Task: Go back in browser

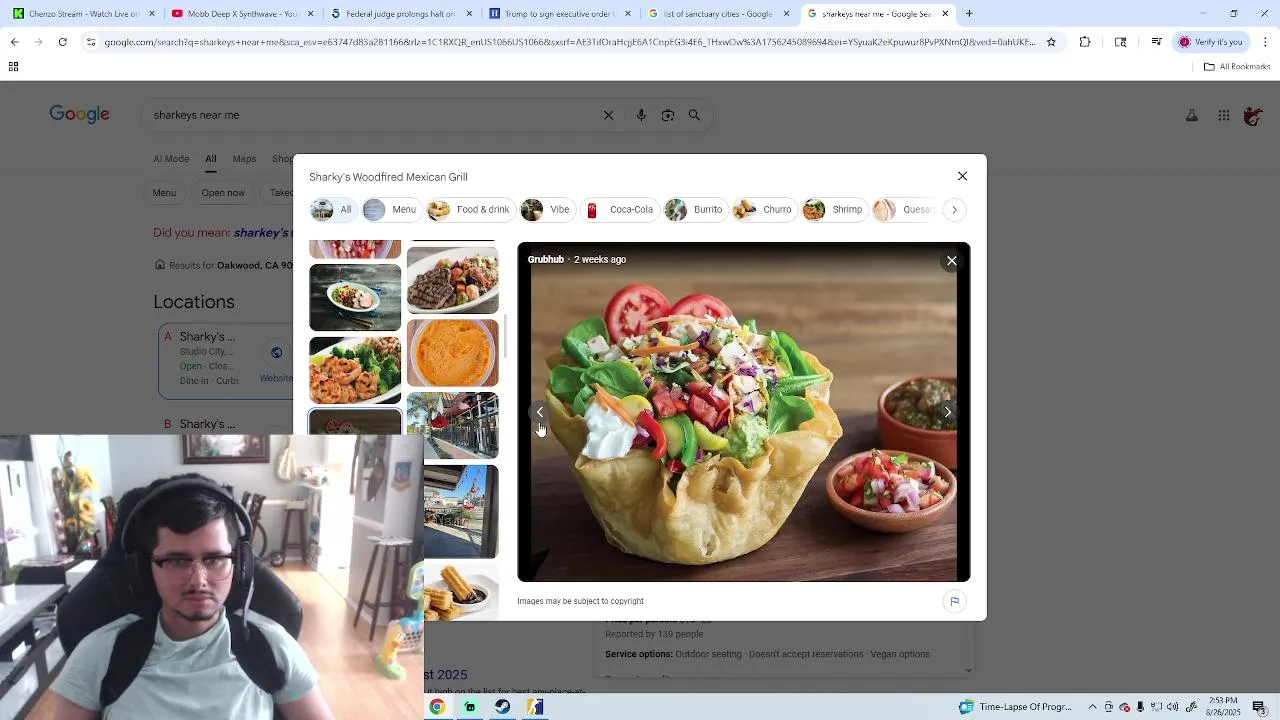Action: click(x=15, y=42)
